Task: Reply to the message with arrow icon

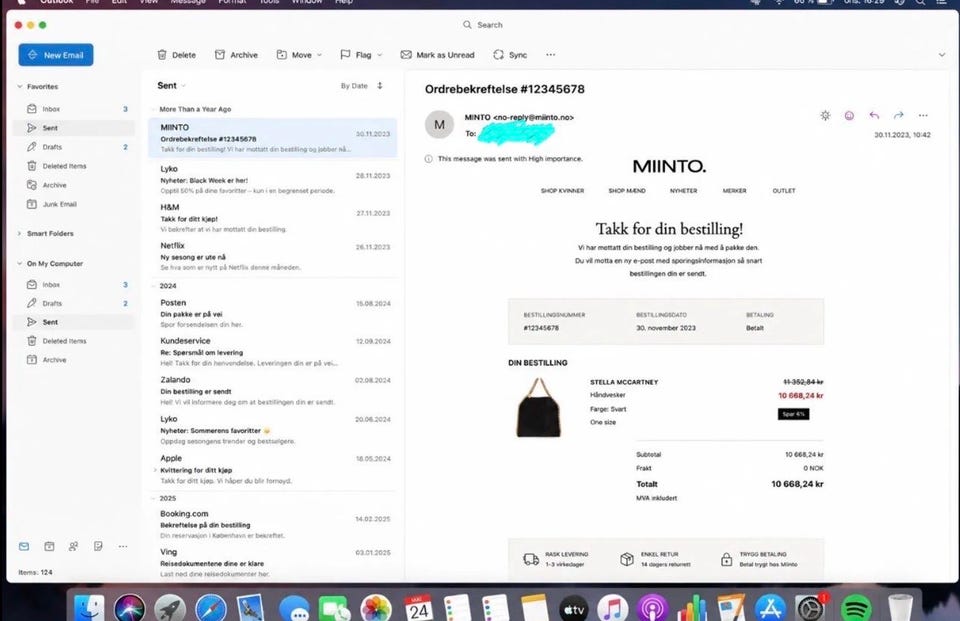Action: point(874,115)
